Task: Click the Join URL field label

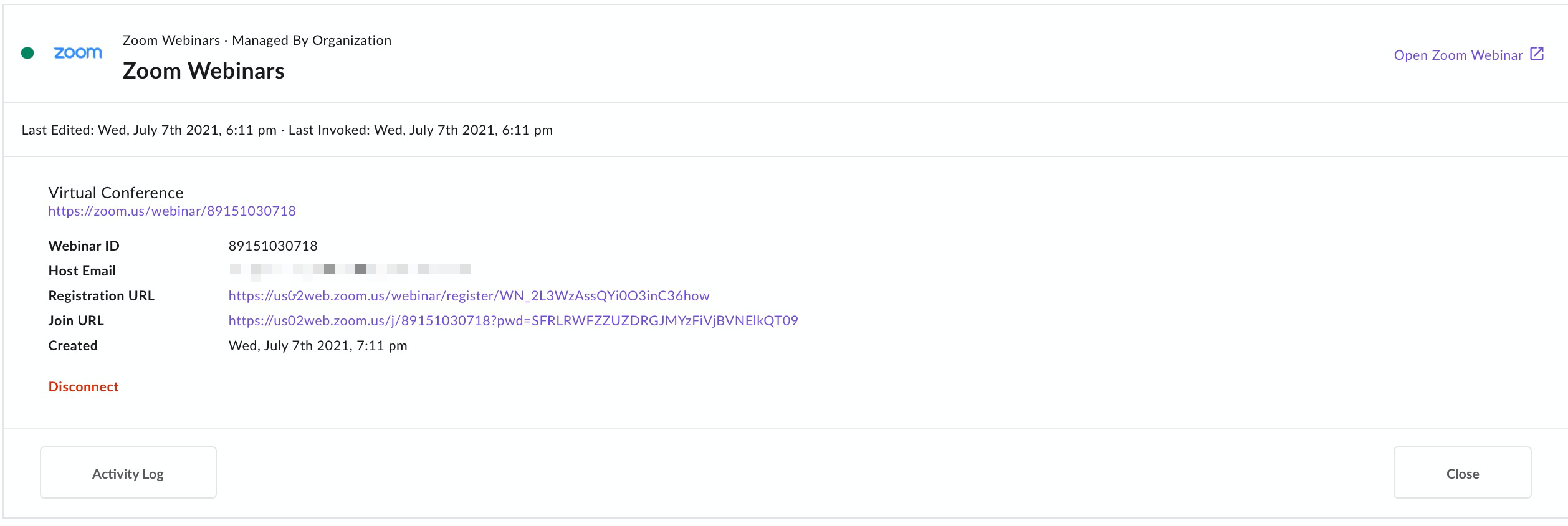Action: tap(76, 321)
